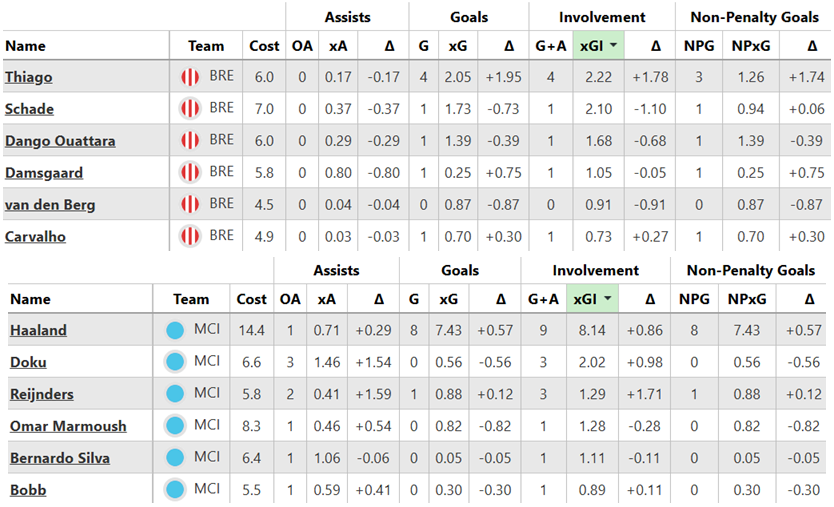Open the Bernardo Silva player page
The height and width of the screenshot is (507, 834).
(59, 458)
